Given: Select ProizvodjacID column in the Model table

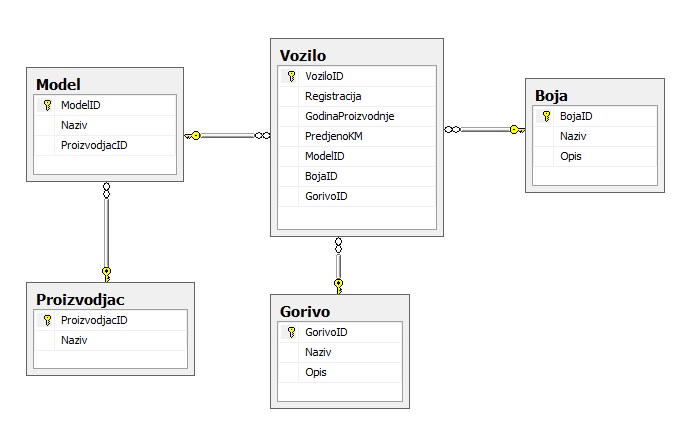Looking at the screenshot, I should 94,145.
